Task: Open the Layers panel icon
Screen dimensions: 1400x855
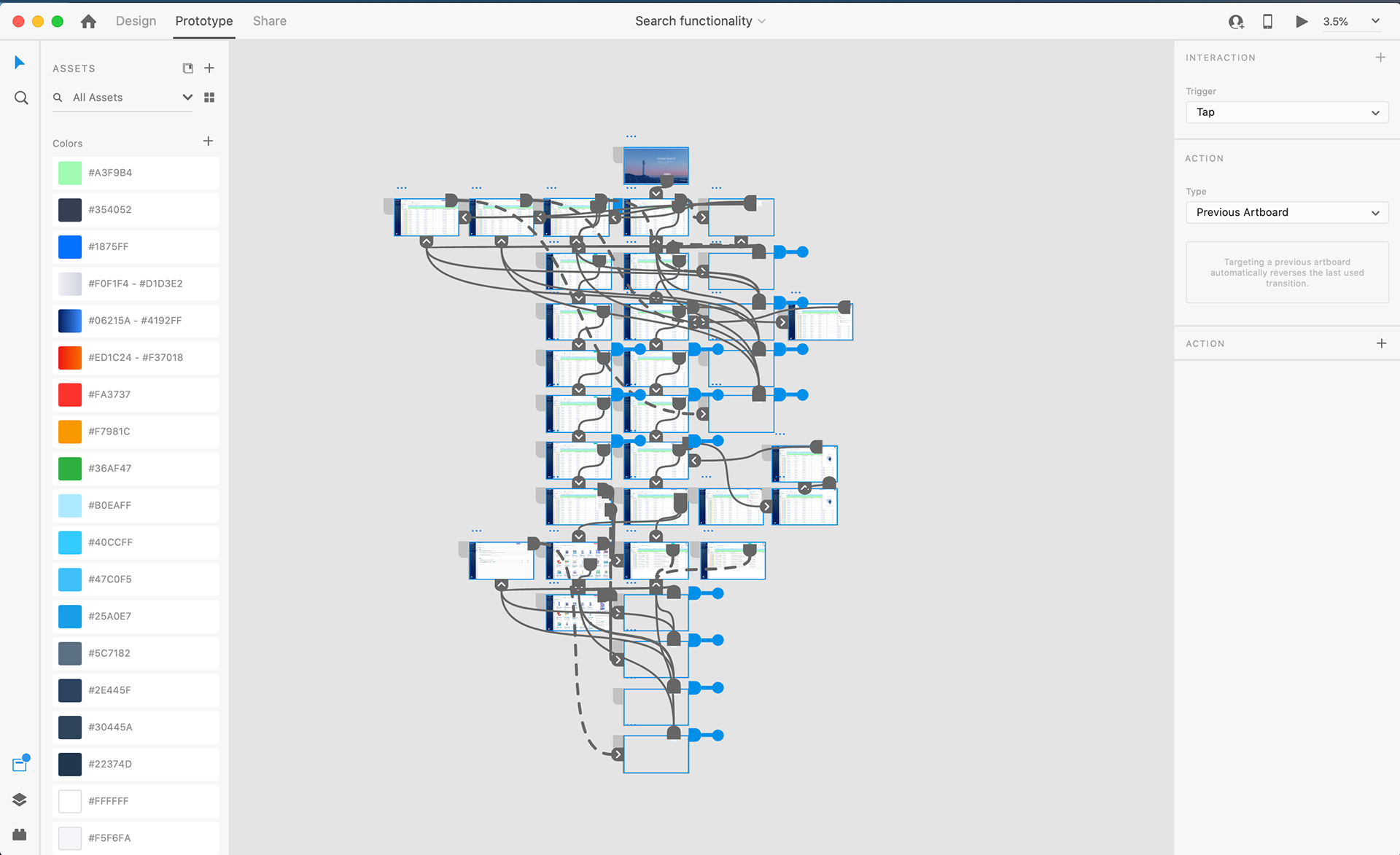Action: point(20,800)
